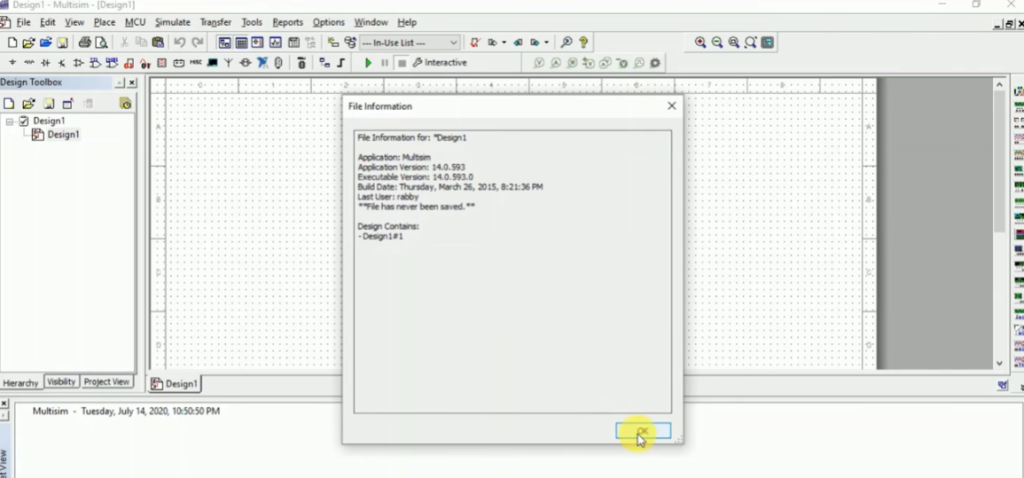The height and width of the screenshot is (478, 1024).
Task: Open the In-Use List dropdown
Action: pos(409,42)
